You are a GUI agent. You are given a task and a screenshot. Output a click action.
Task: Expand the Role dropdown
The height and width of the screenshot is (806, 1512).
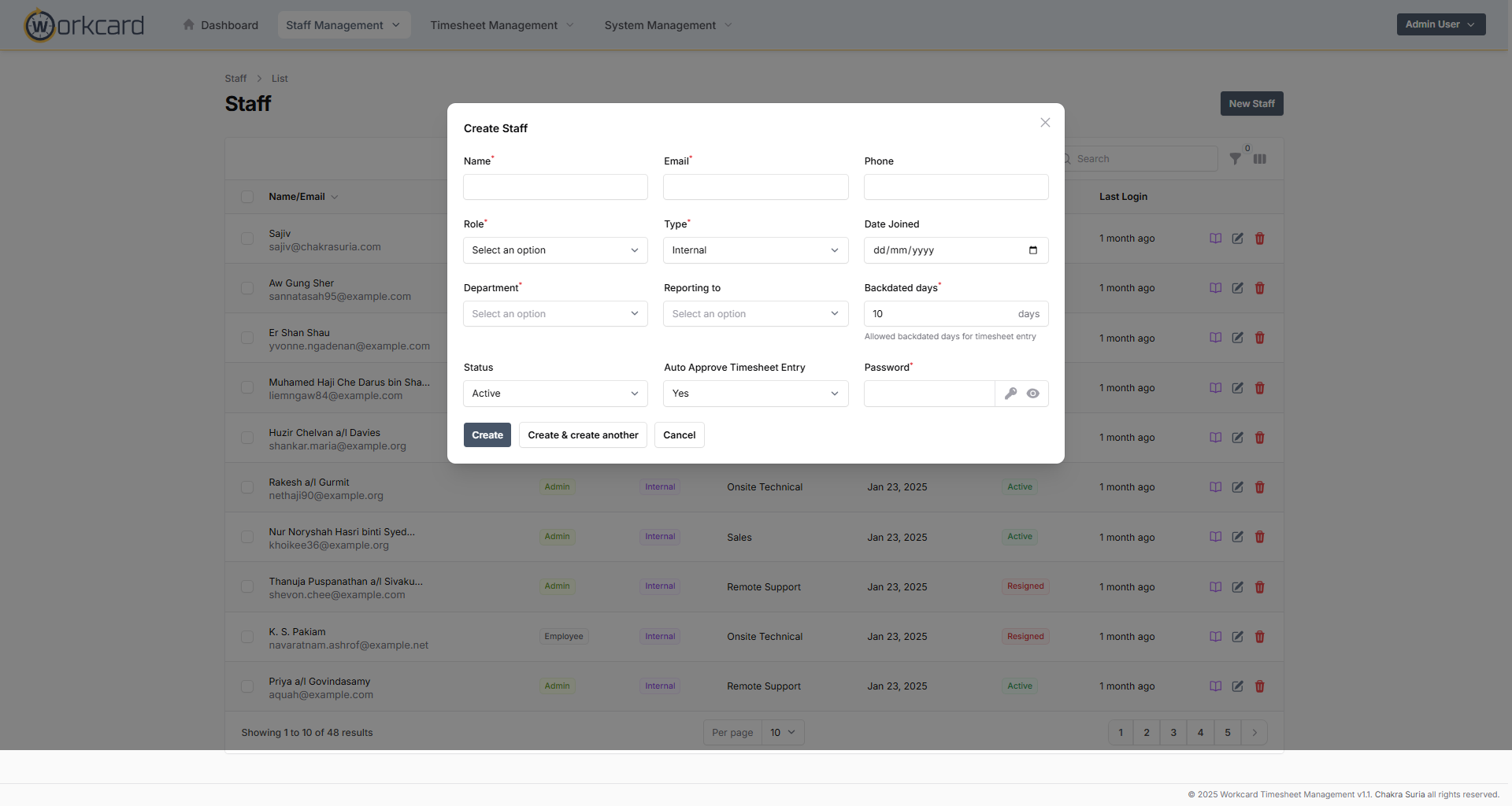click(555, 250)
